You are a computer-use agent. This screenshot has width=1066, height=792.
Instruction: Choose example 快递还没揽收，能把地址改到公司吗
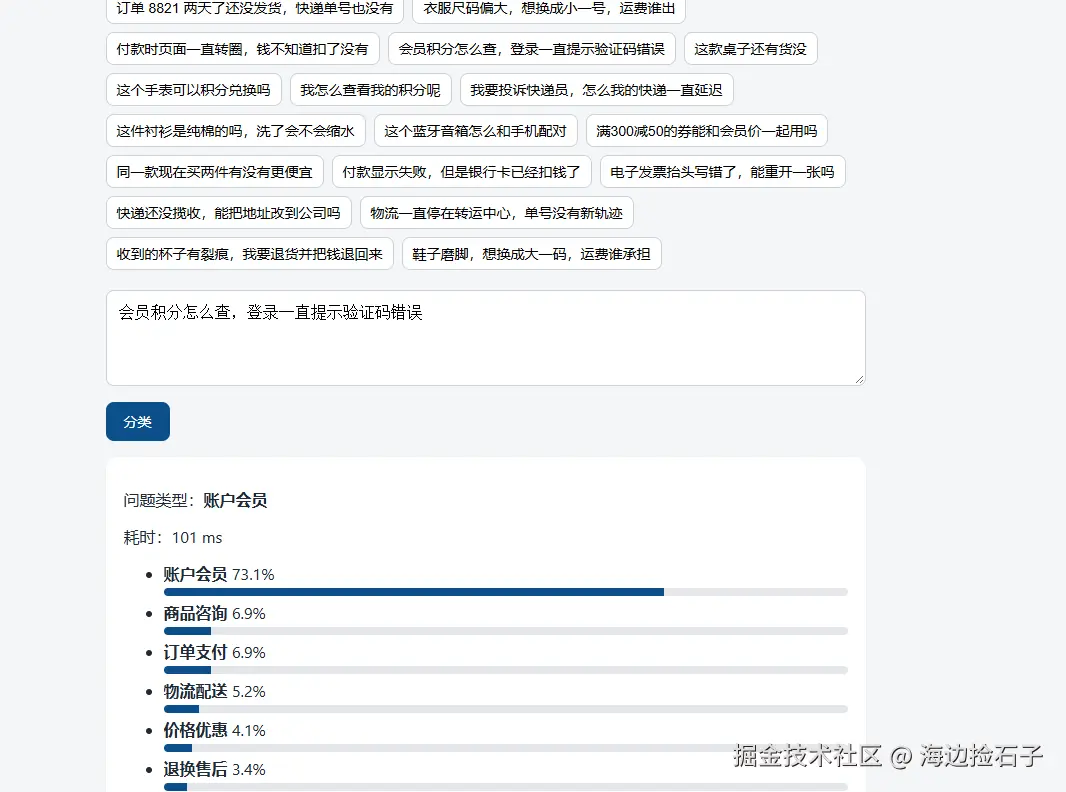click(228, 213)
